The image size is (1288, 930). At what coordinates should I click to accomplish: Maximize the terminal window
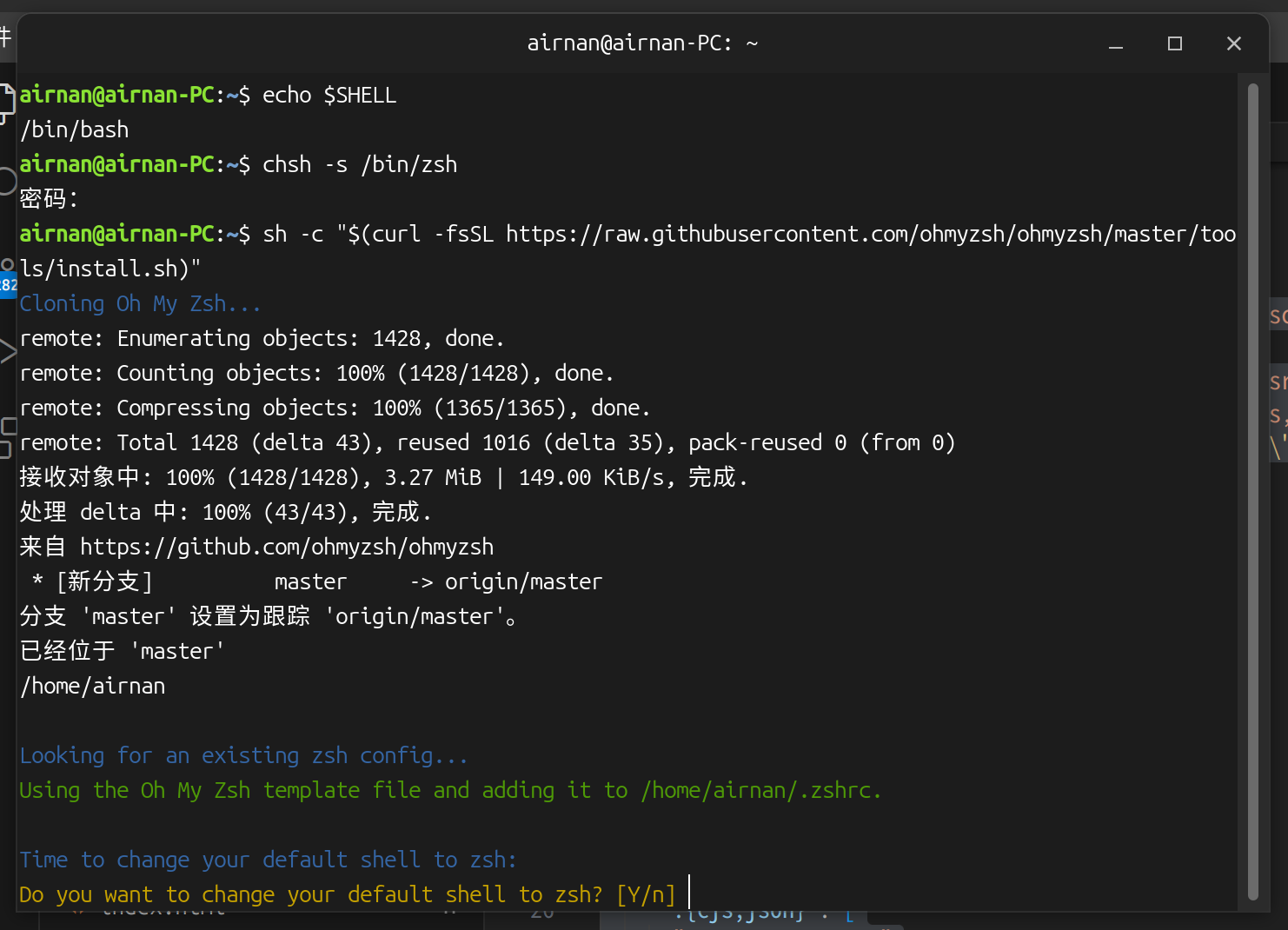tap(1175, 43)
